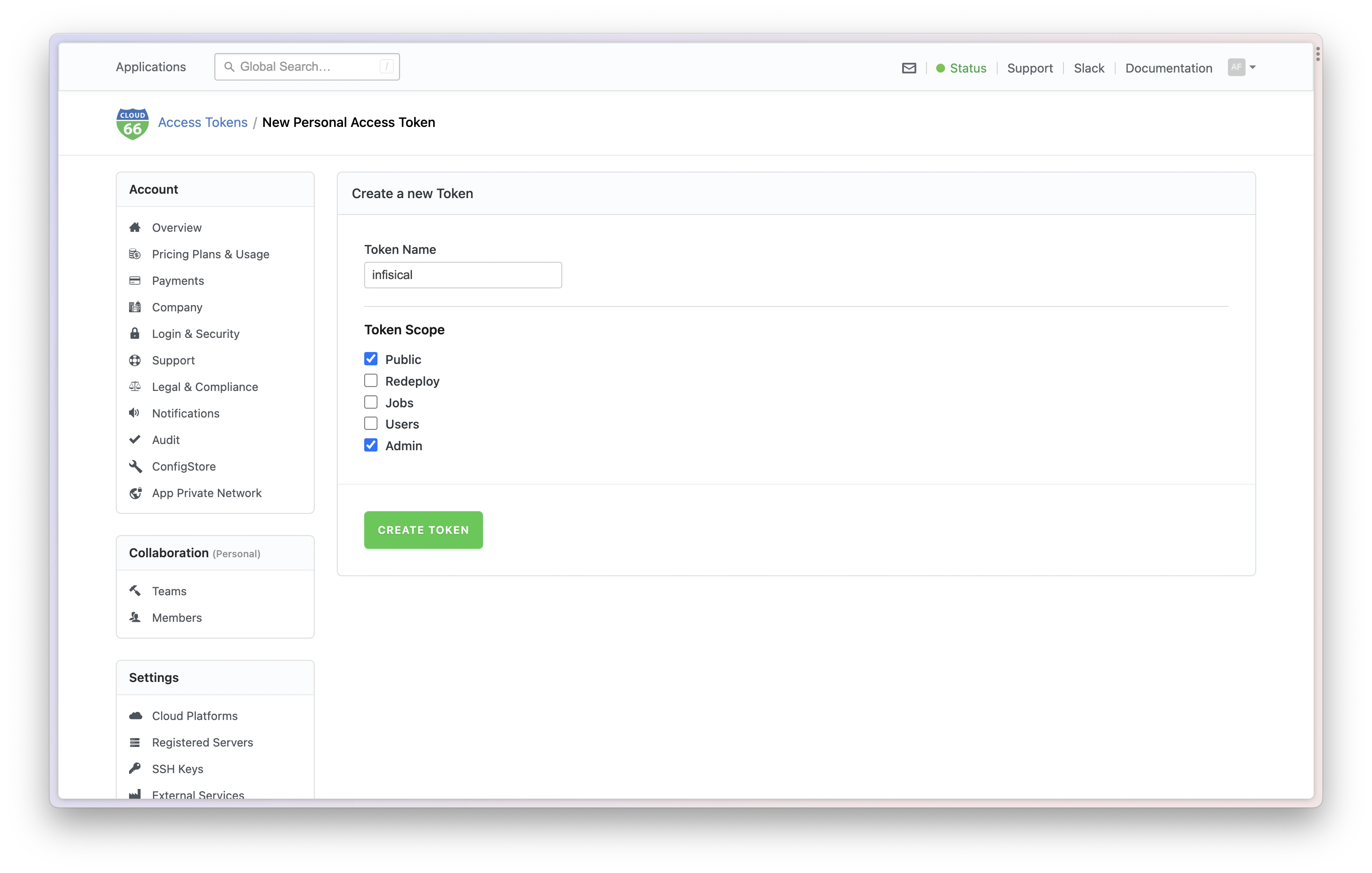Expand the user account dropdown arrow
This screenshot has height=873, width=1372.
point(1252,67)
